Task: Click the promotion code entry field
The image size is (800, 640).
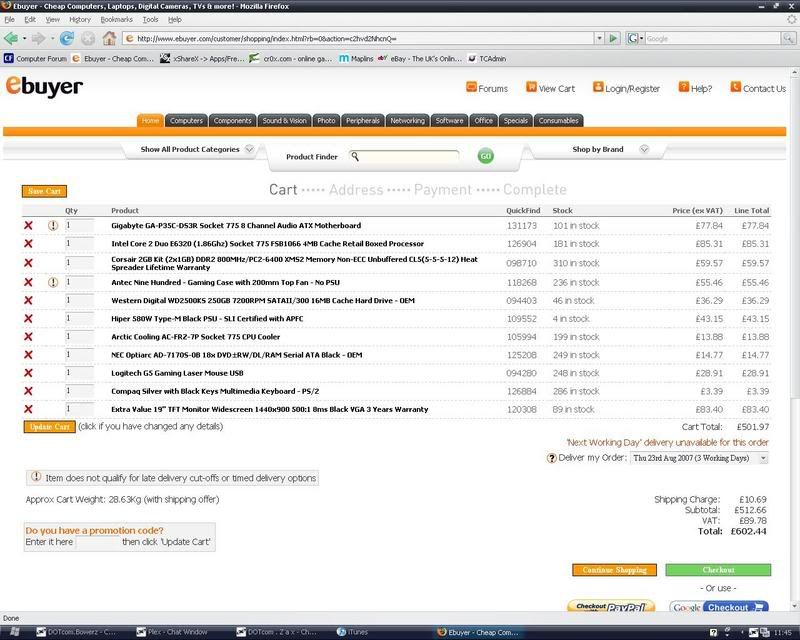Action: click(x=97, y=542)
